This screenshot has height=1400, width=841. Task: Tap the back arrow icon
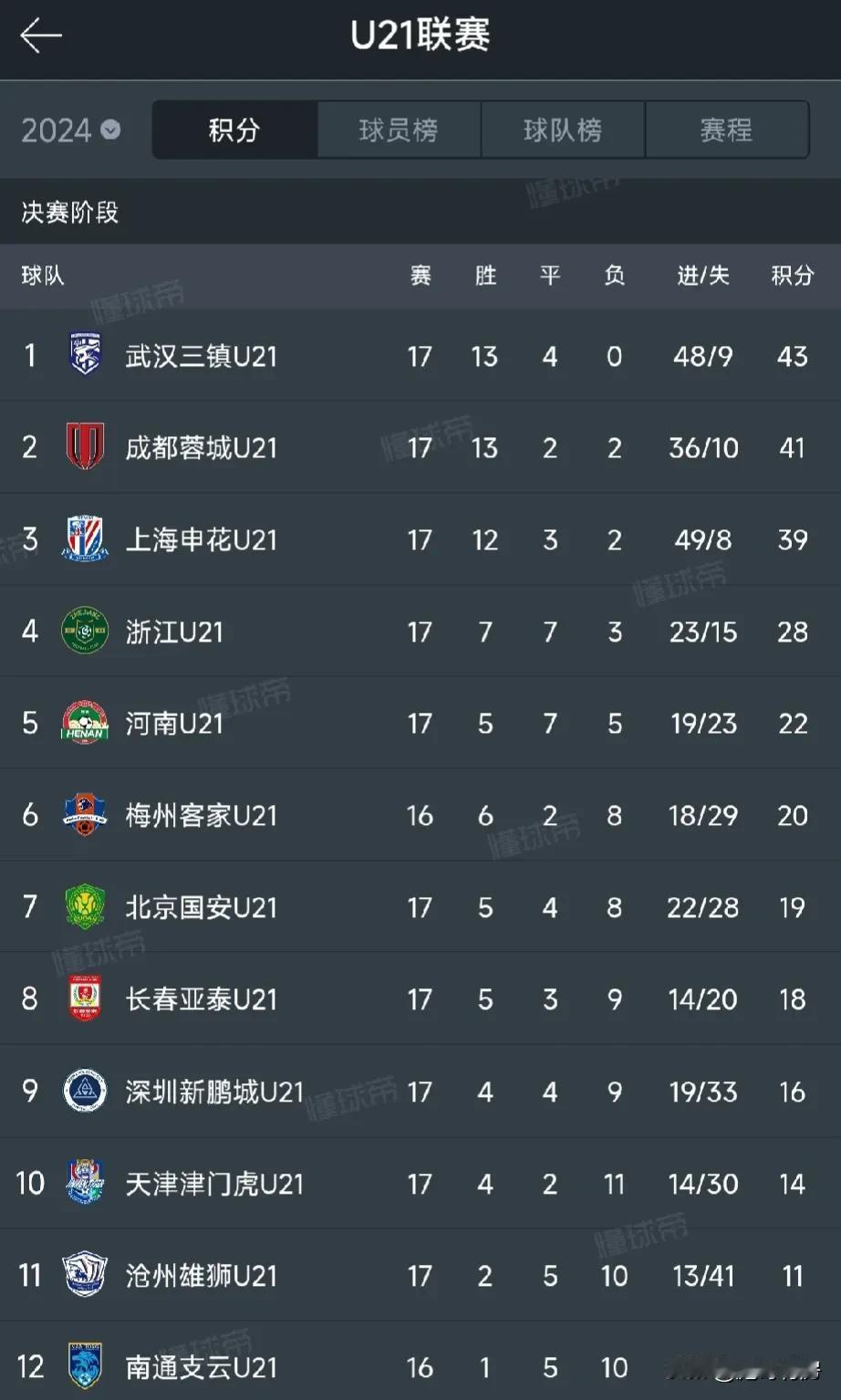[x=41, y=37]
